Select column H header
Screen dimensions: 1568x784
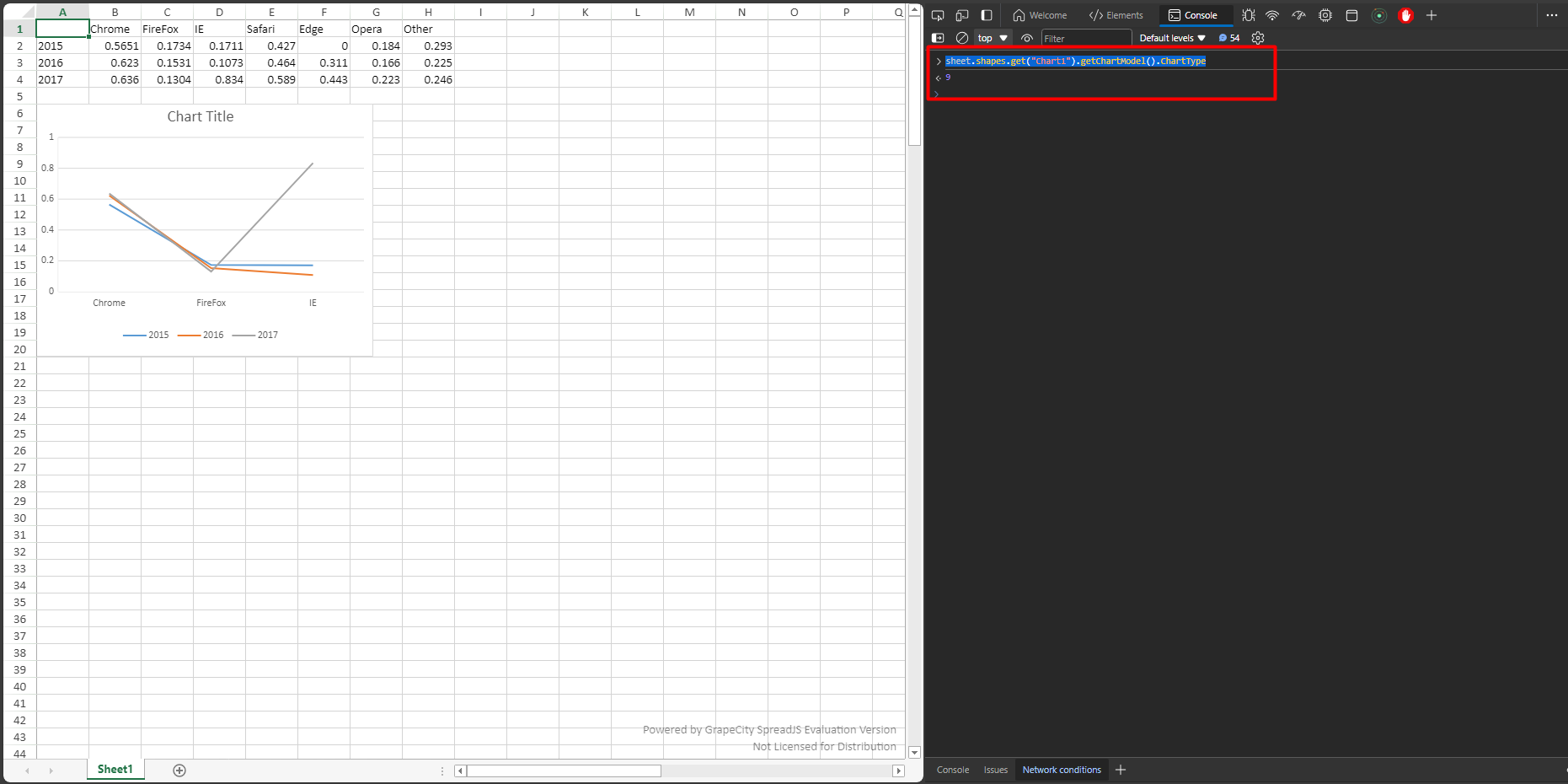point(428,12)
